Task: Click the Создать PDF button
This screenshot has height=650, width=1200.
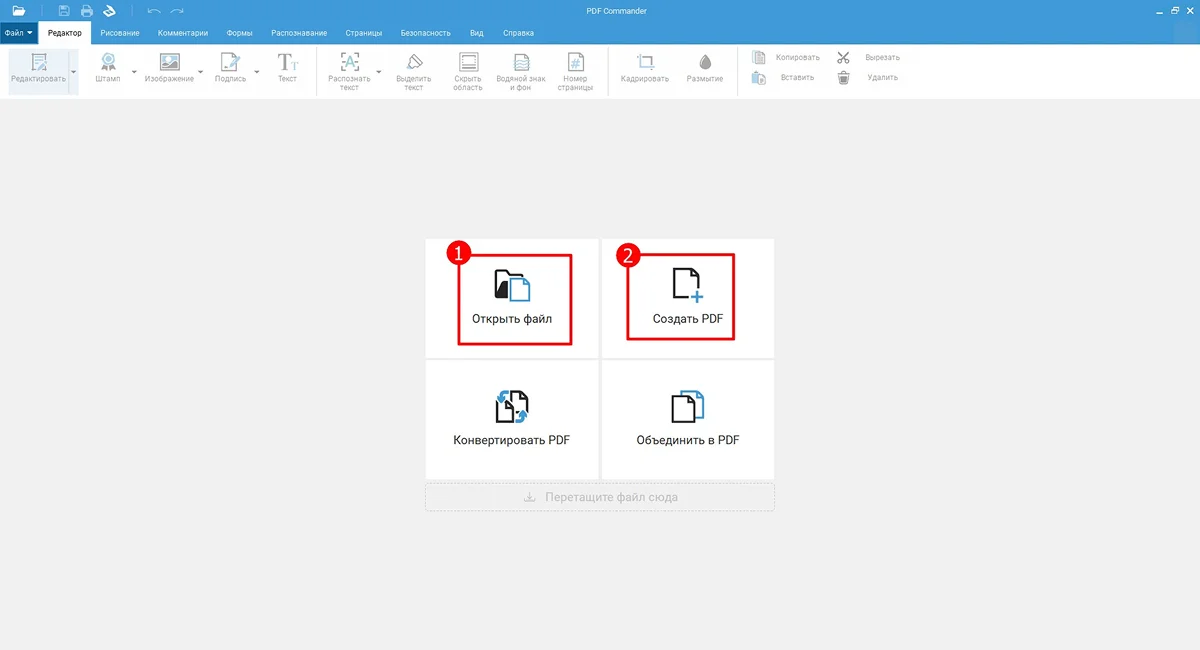Action: 687,299
